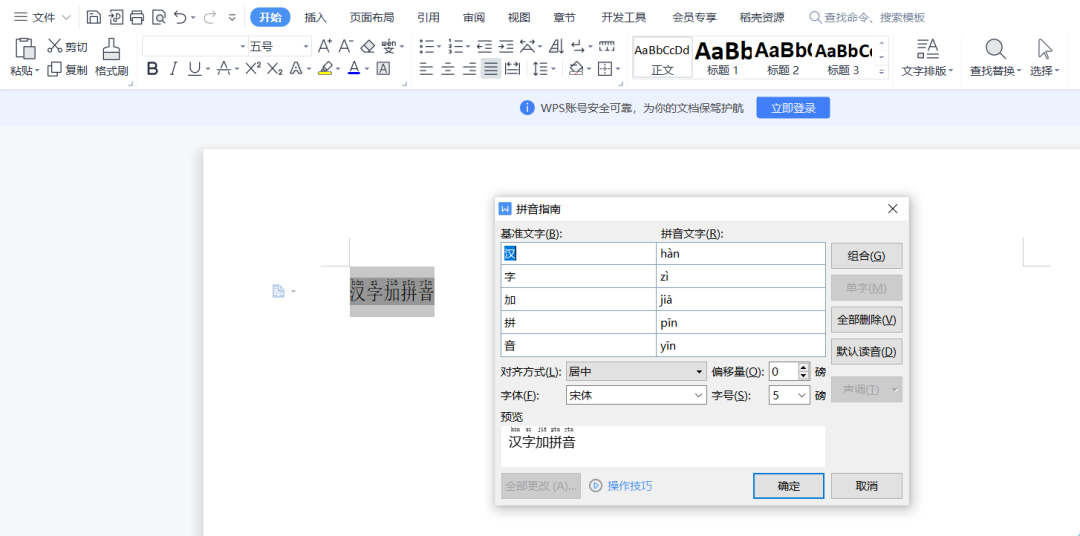Toggle Character border icon
This screenshot has width=1080, height=536.
coord(383,69)
